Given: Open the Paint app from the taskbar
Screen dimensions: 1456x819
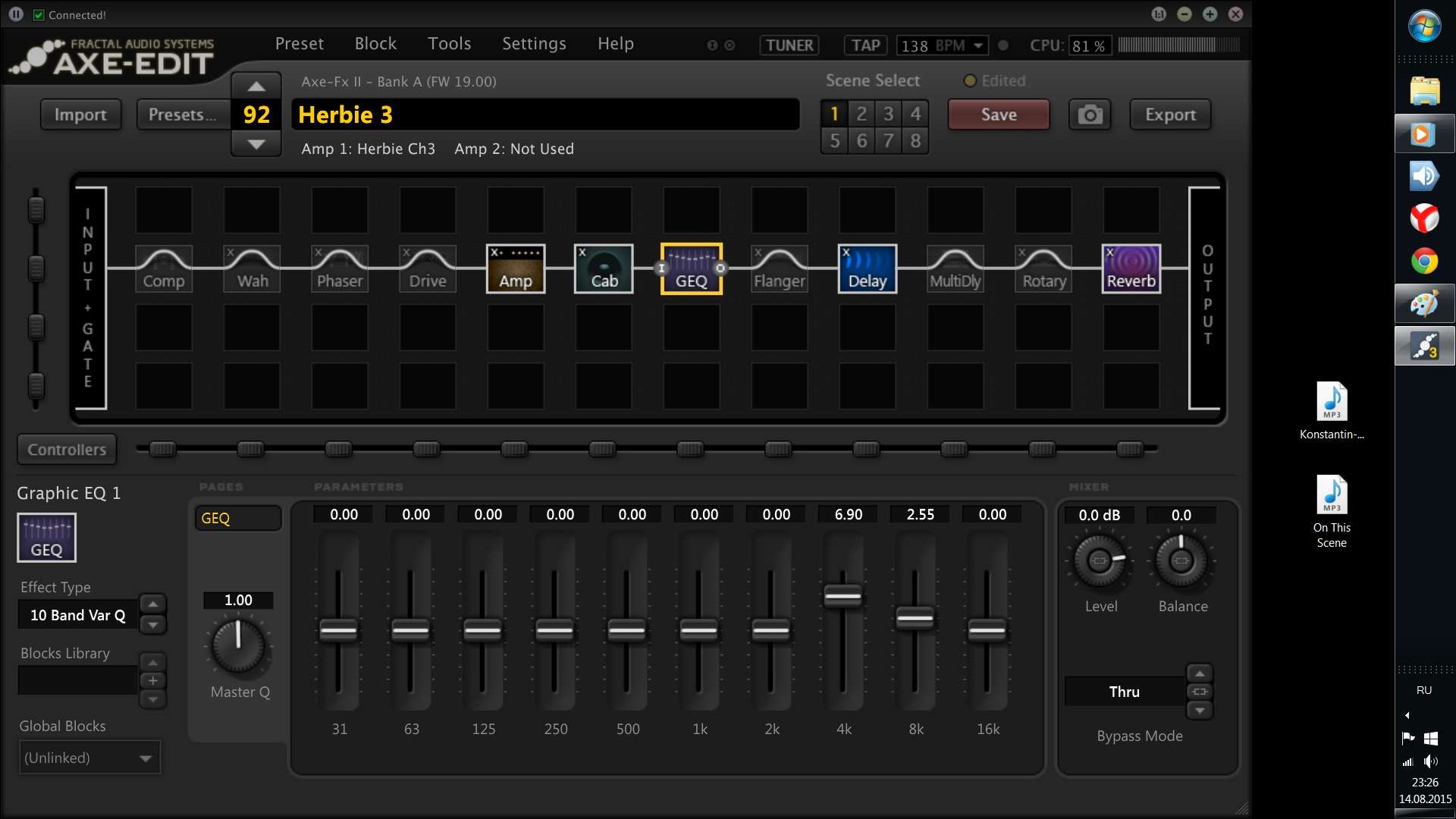Looking at the screenshot, I should coord(1425,304).
